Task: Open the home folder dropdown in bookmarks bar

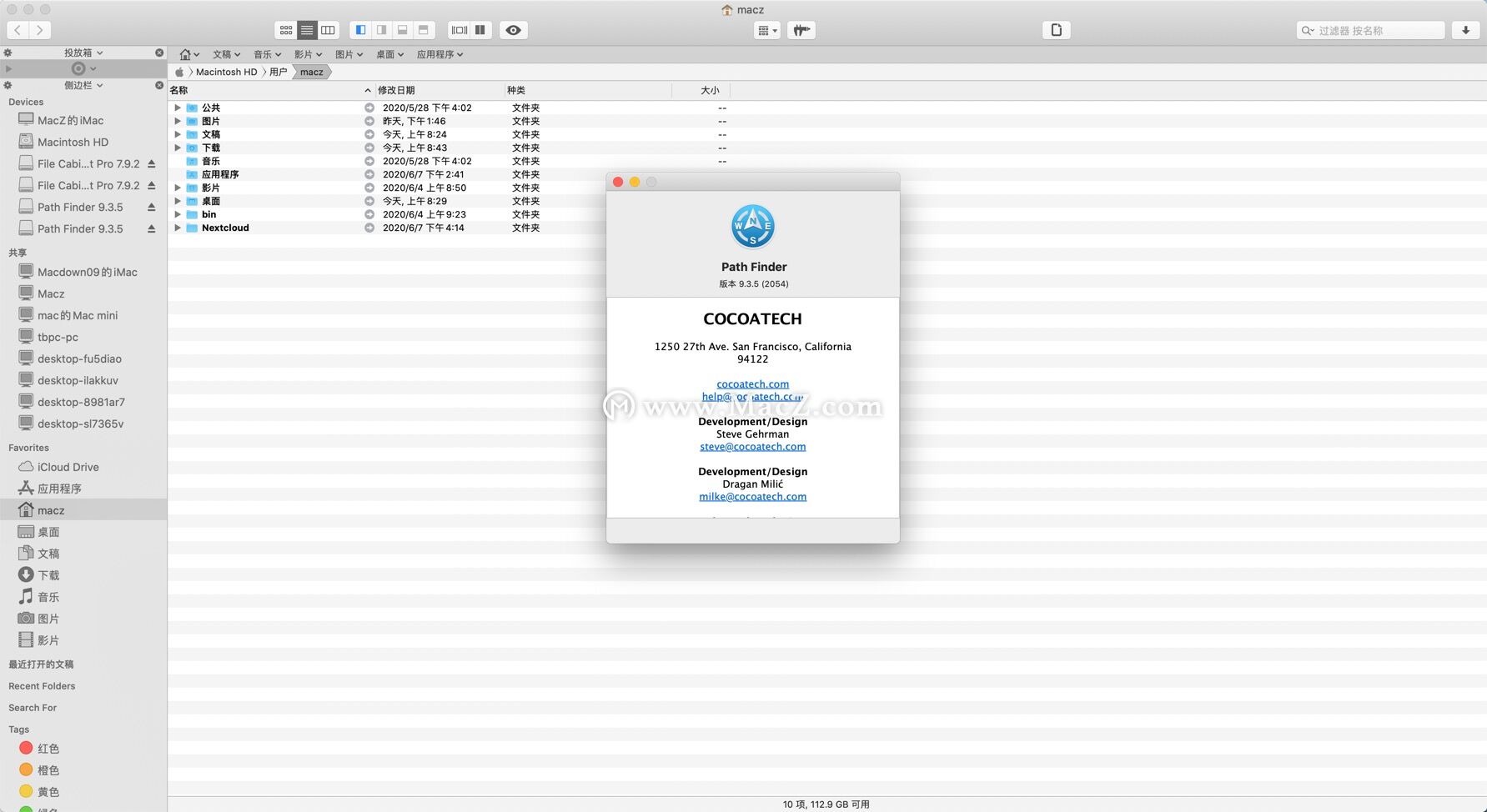Action: 189,54
